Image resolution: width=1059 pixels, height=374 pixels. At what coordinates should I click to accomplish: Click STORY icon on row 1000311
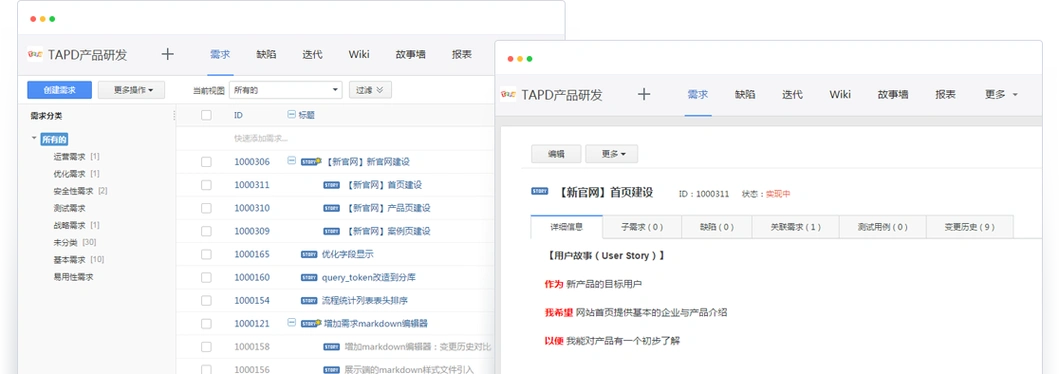coord(331,185)
